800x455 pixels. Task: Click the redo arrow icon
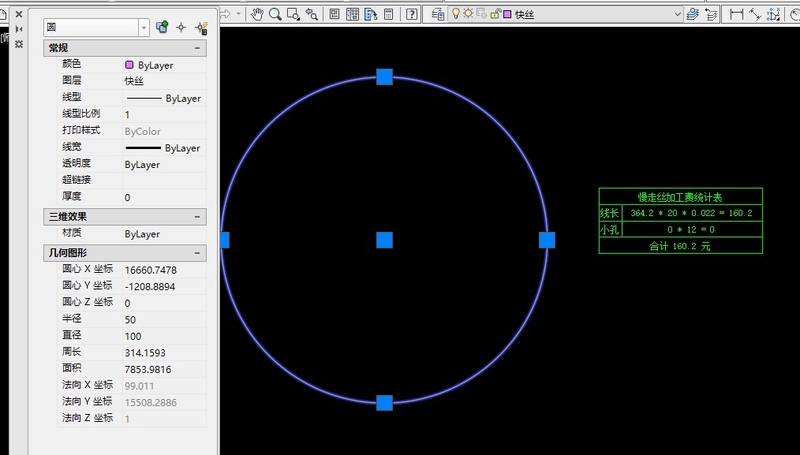(225, 14)
